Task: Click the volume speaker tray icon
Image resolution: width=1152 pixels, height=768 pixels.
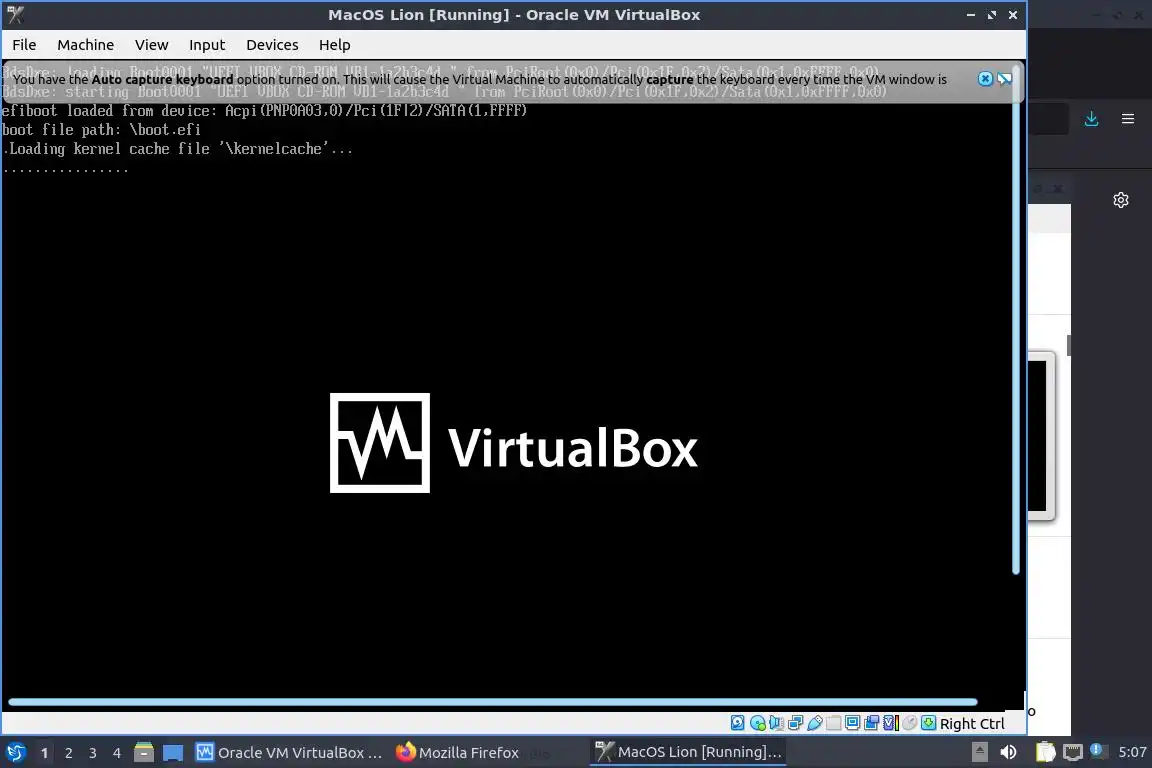Action: tap(1009, 752)
